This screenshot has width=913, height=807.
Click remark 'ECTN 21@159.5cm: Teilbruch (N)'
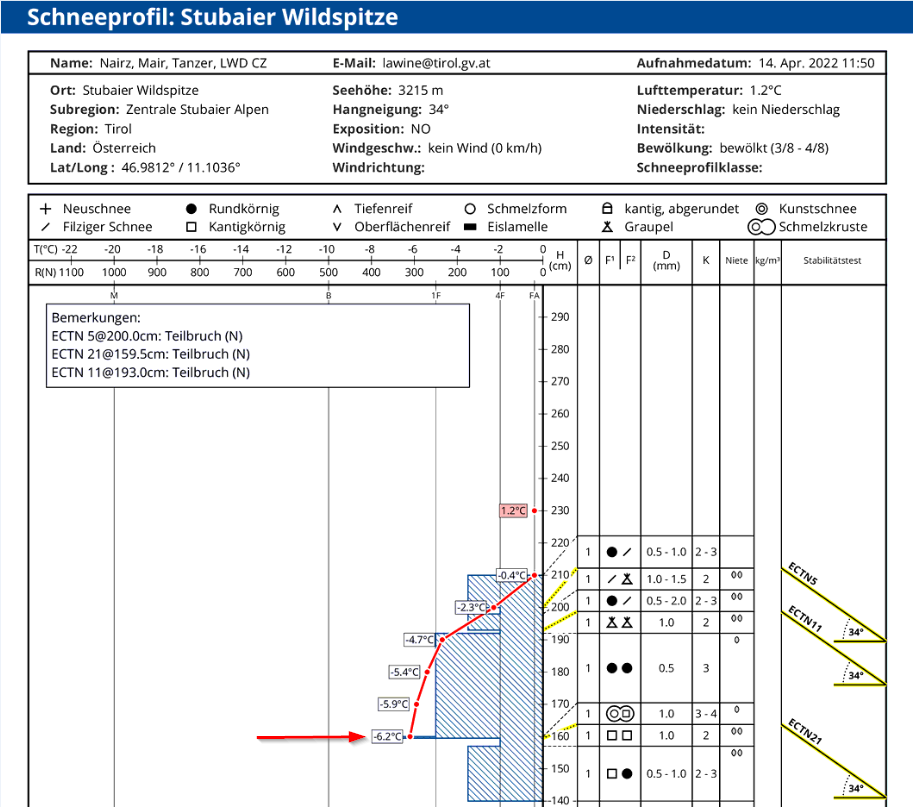[x=151, y=354]
